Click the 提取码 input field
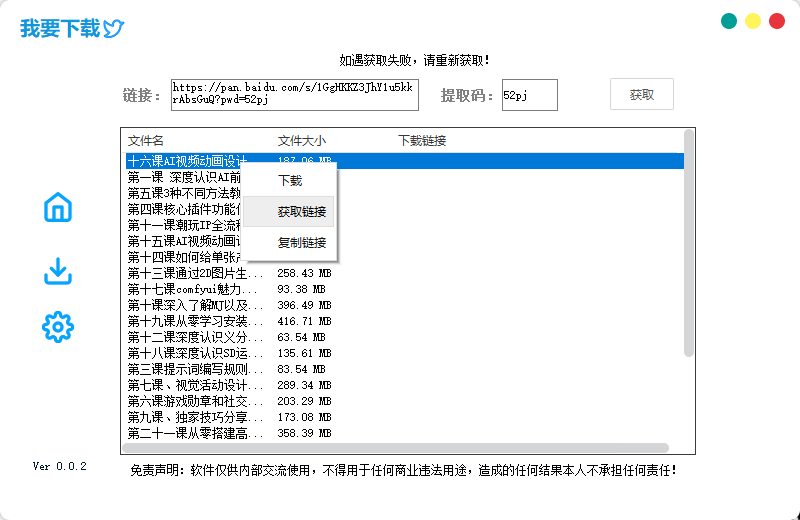 pyautogui.click(x=529, y=95)
